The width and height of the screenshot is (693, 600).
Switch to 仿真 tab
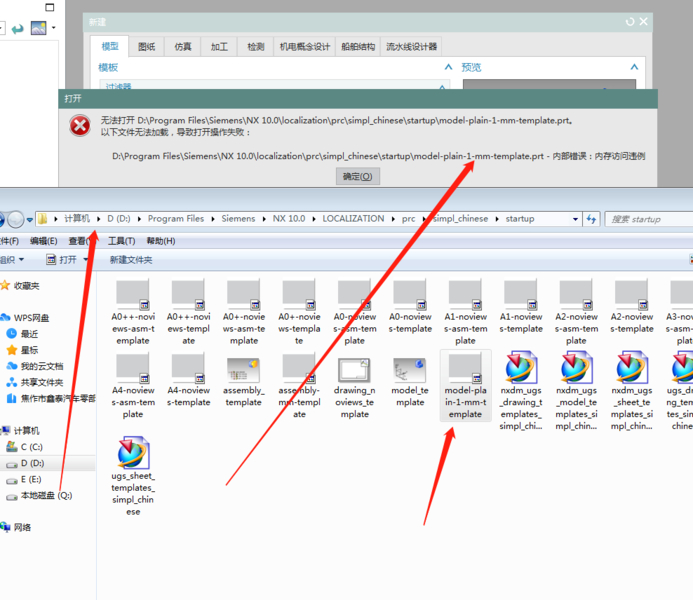[x=183, y=46]
